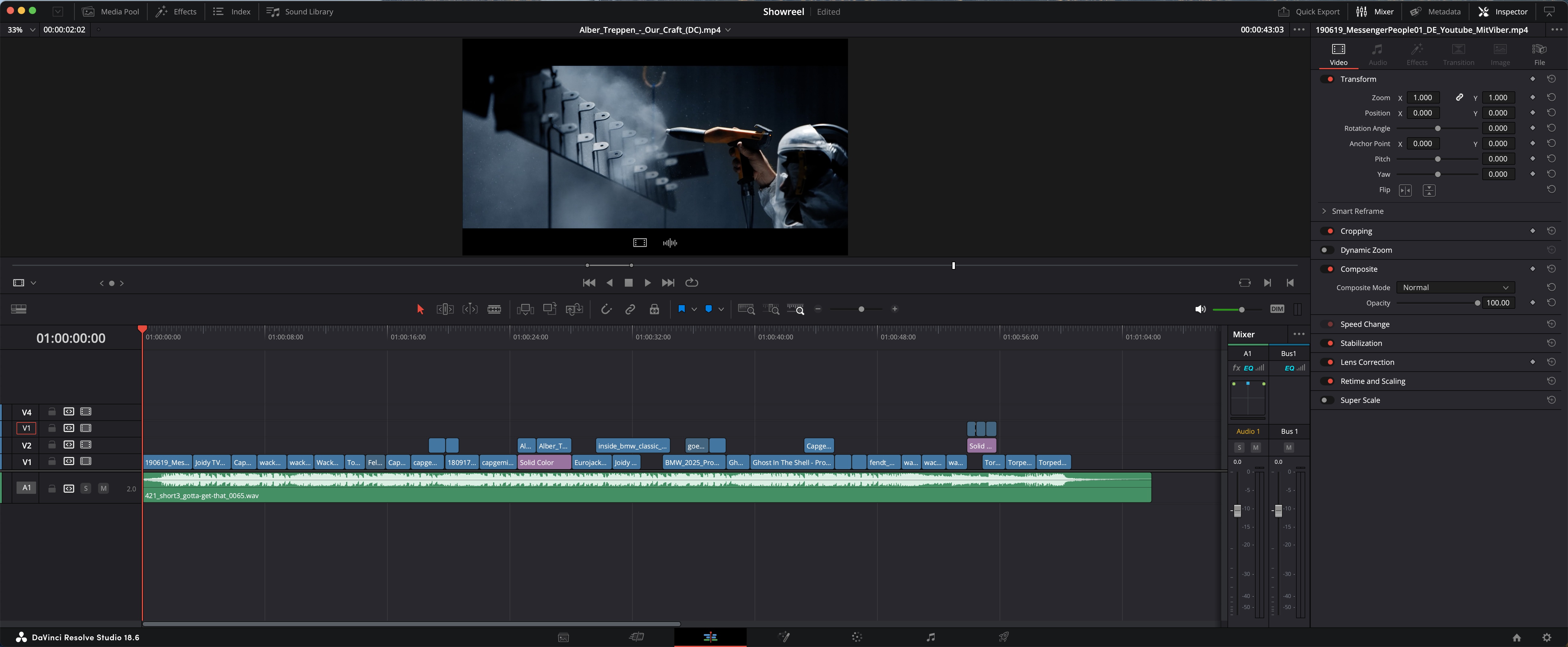Switch to Inspector Effects tab
This screenshot has height=647, width=1568.
click(1417, 54)
